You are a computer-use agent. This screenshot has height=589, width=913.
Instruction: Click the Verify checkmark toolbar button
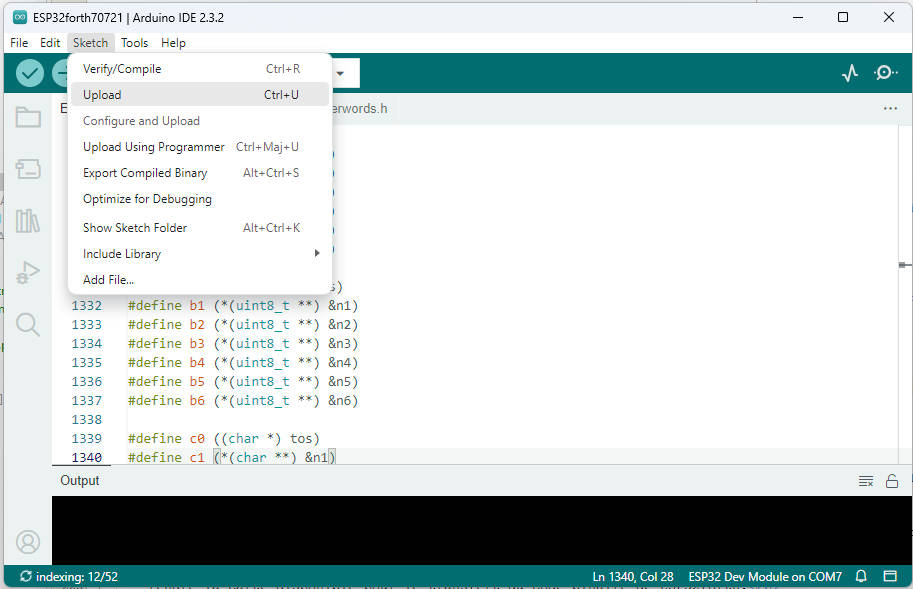[30, 73]
